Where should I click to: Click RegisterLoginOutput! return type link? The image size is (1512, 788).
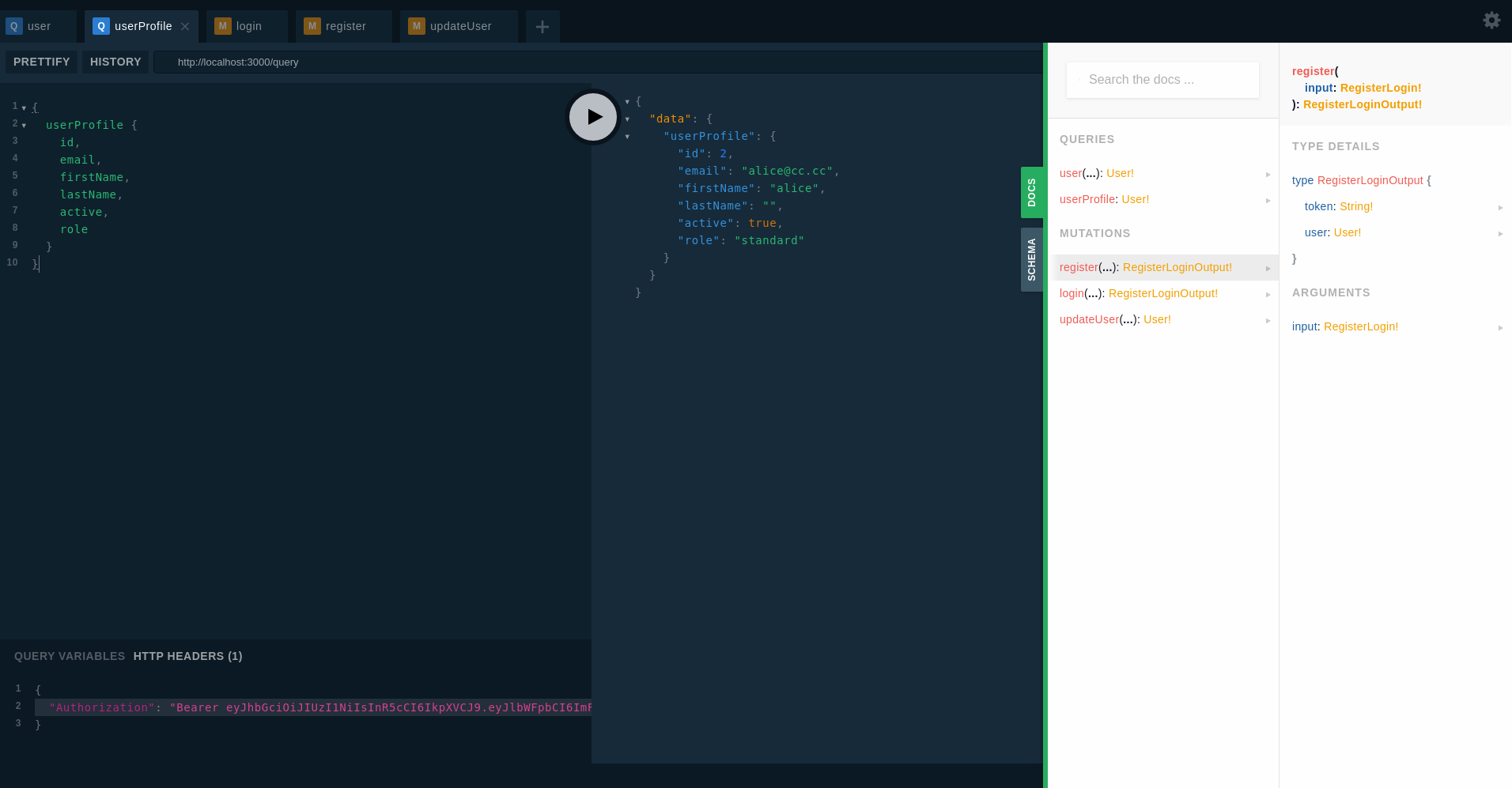1363,104
